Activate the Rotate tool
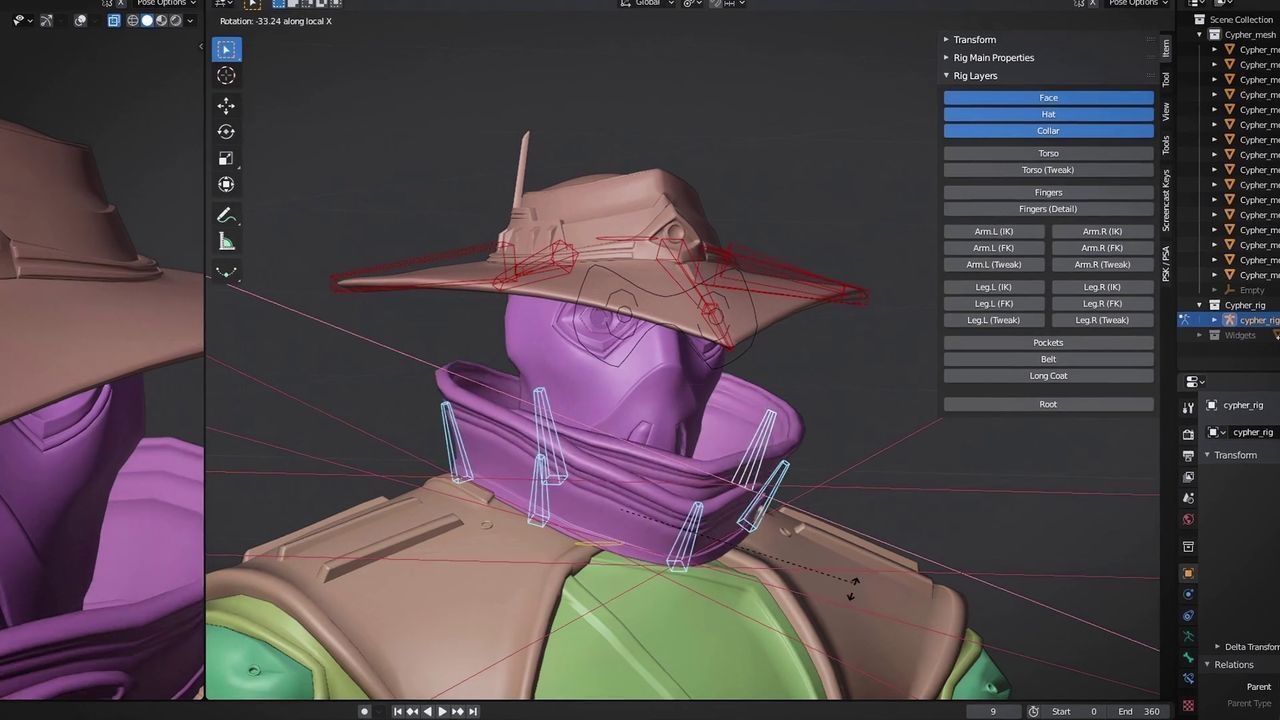The height and width of the screenshot is (720, 1280). tap(226, 132)
